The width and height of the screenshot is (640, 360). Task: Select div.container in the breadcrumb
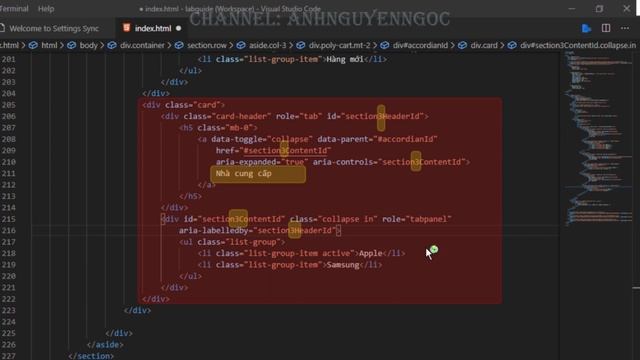click(x=142, y=45)
